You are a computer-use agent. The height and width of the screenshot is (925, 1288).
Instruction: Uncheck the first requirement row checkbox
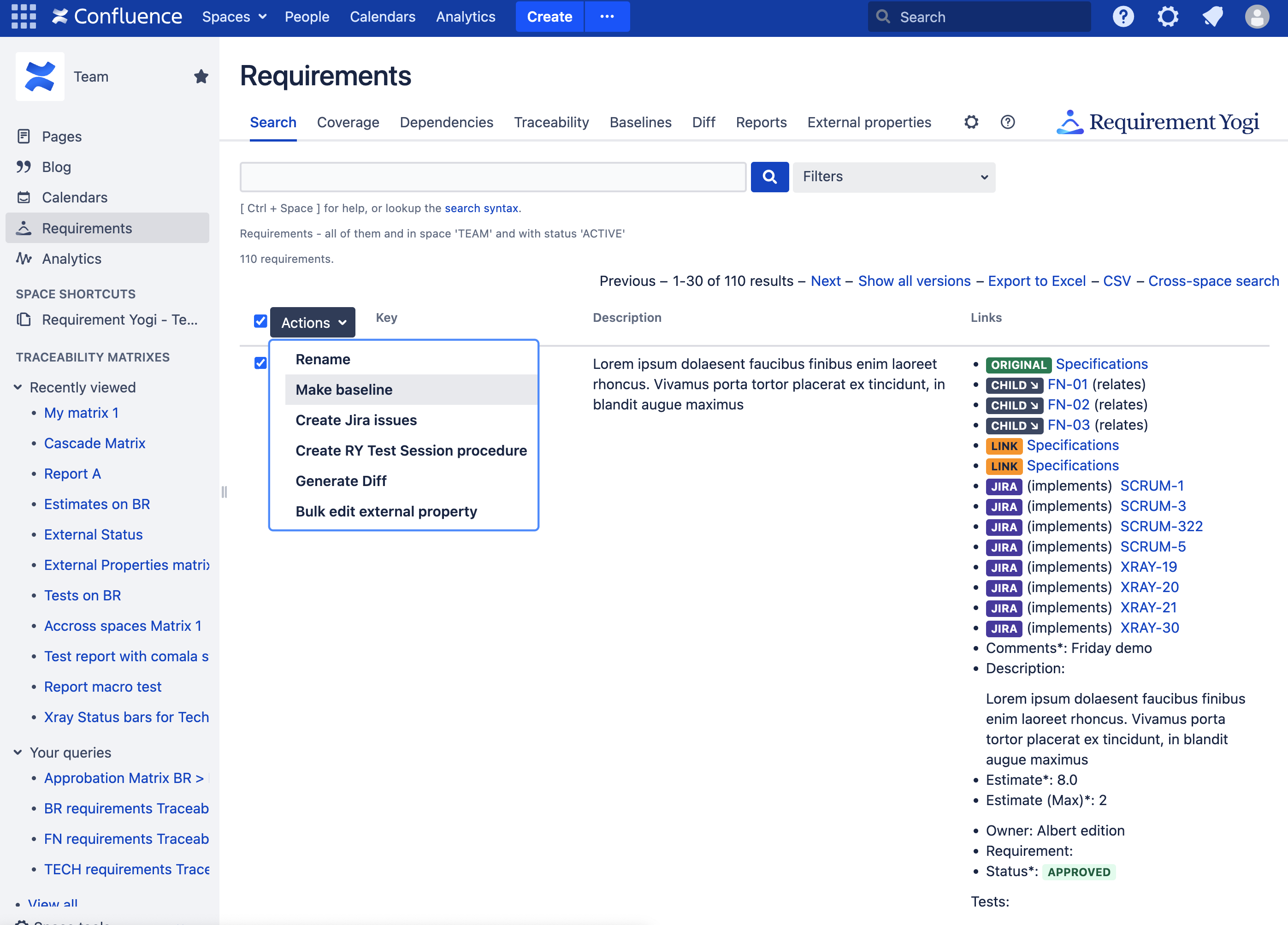(x=260, y=363)
